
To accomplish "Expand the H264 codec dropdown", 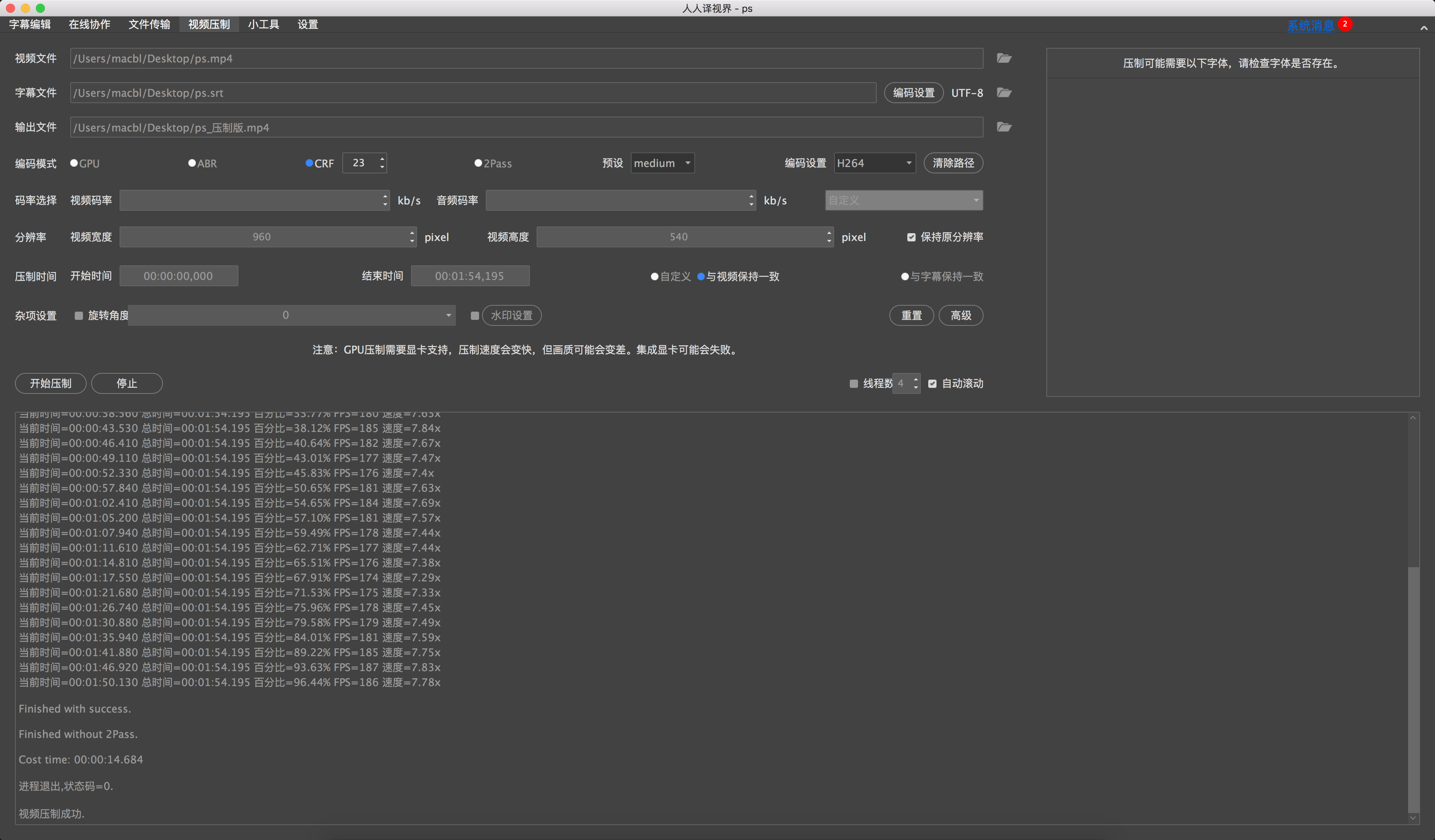I will (x=874, y=163).
